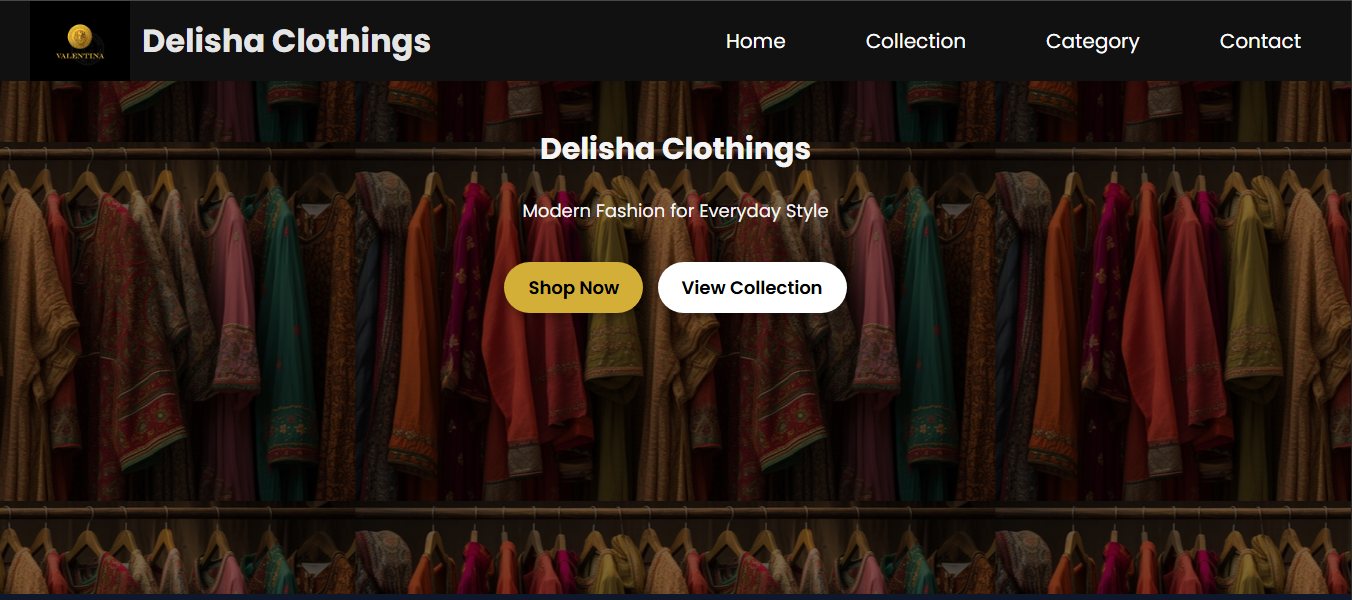The height and width of the screenshot is (600, 1352).
Task: Open Collection from the header menu
Action: 915,41
